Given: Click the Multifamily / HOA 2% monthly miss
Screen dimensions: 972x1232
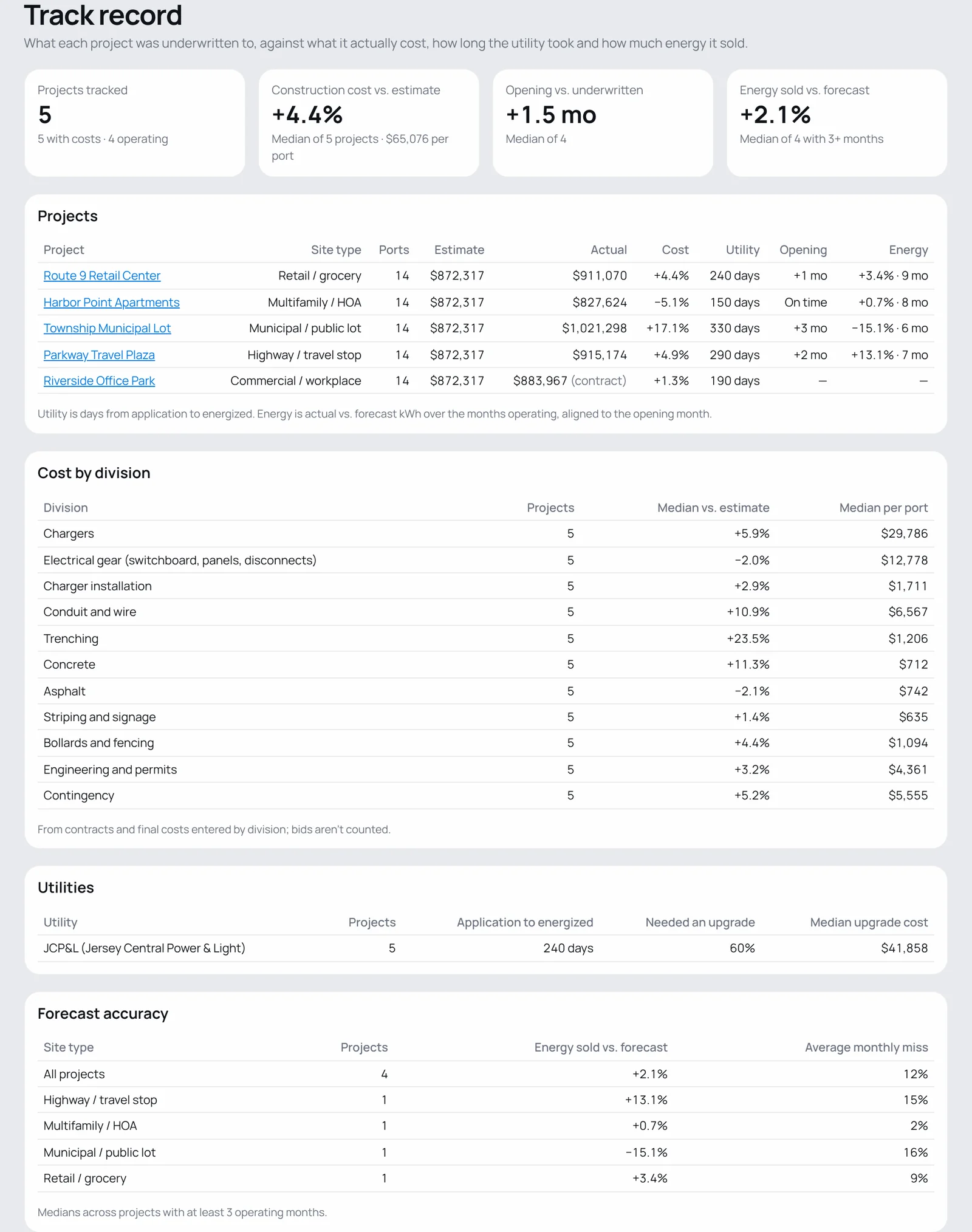Looking at the screenshot, I should point(919,1126).
